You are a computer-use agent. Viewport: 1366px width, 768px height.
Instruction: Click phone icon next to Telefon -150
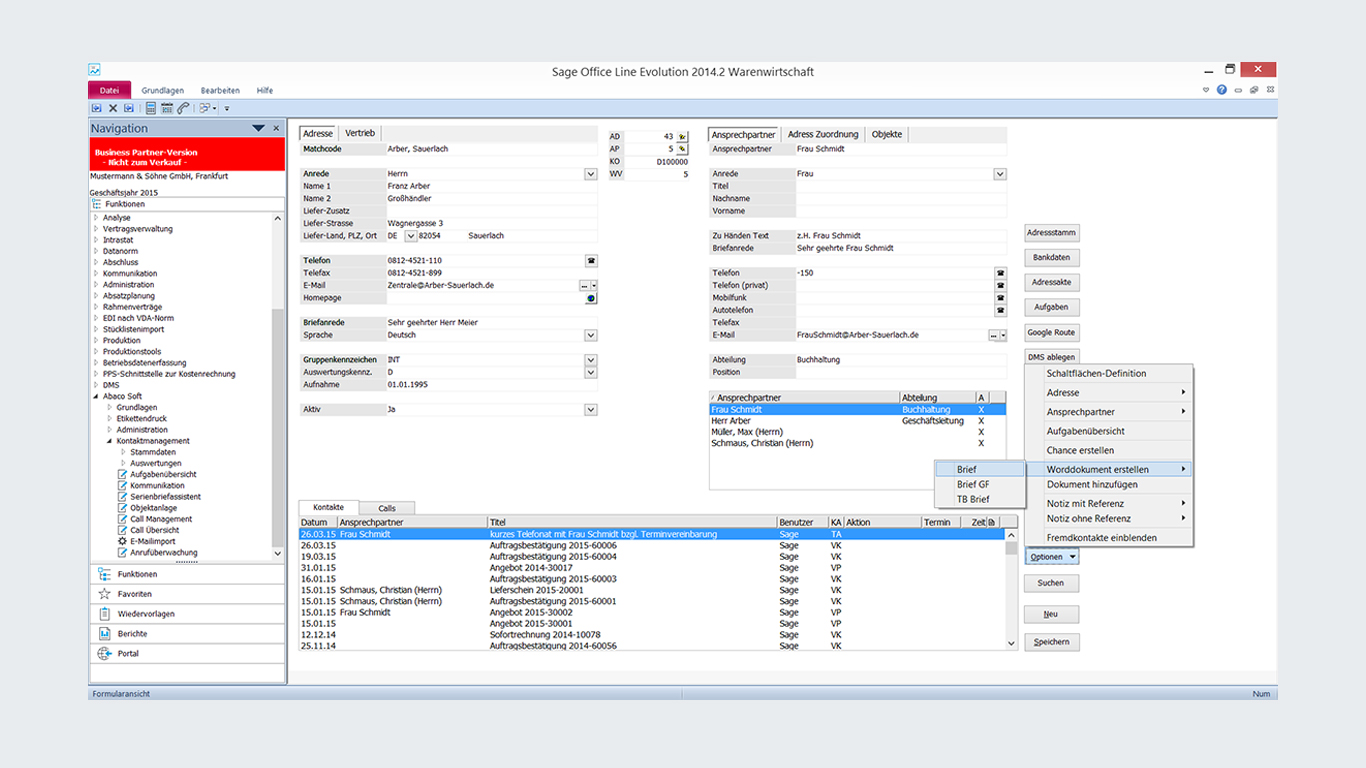[1000, 273]
